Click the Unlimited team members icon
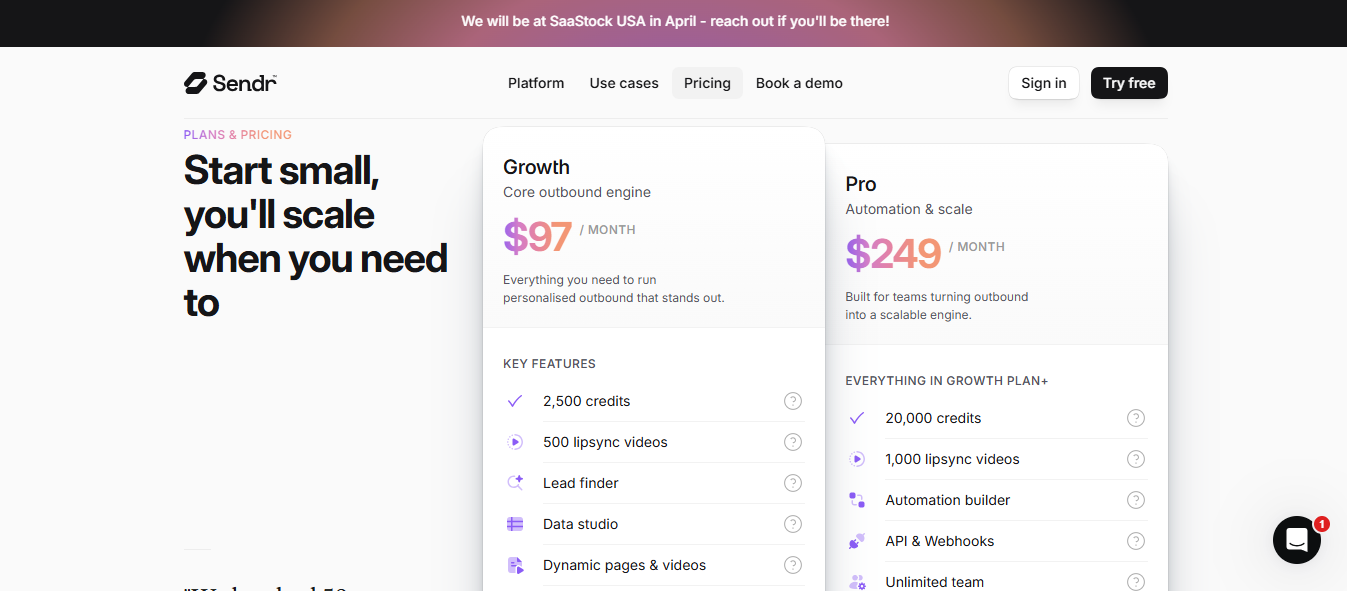Viewport: 1347px width, 591px height. point(857,581)
